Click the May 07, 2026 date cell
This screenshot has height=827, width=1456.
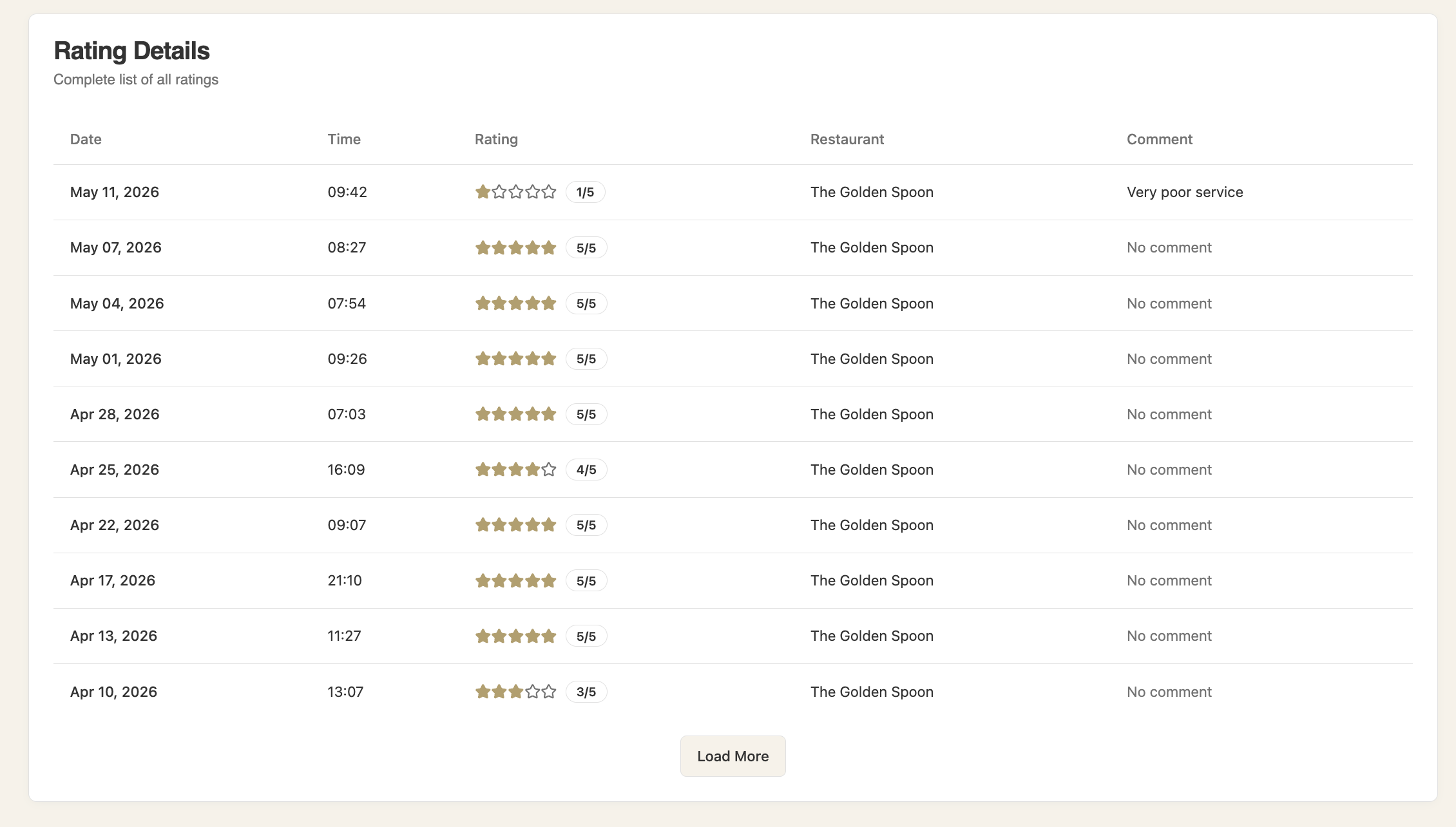[116, 247]
